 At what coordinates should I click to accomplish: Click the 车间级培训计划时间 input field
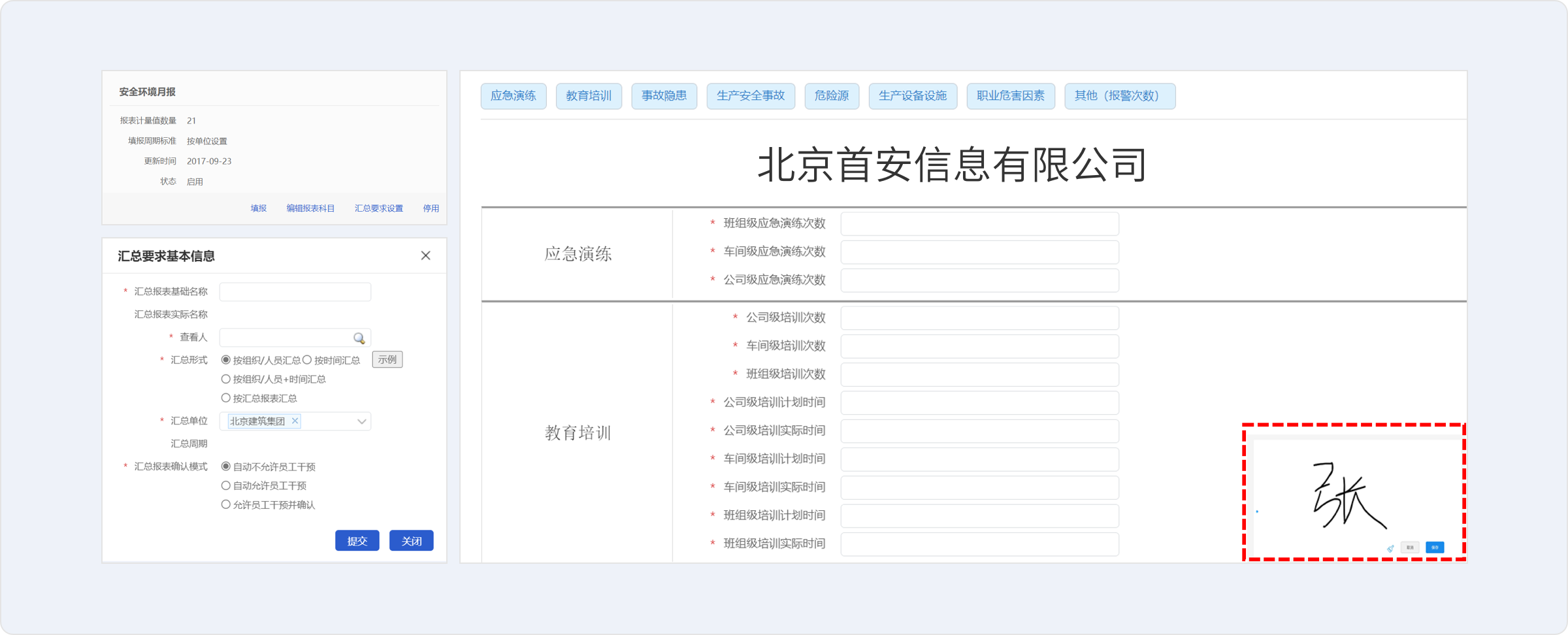point(979,459)
